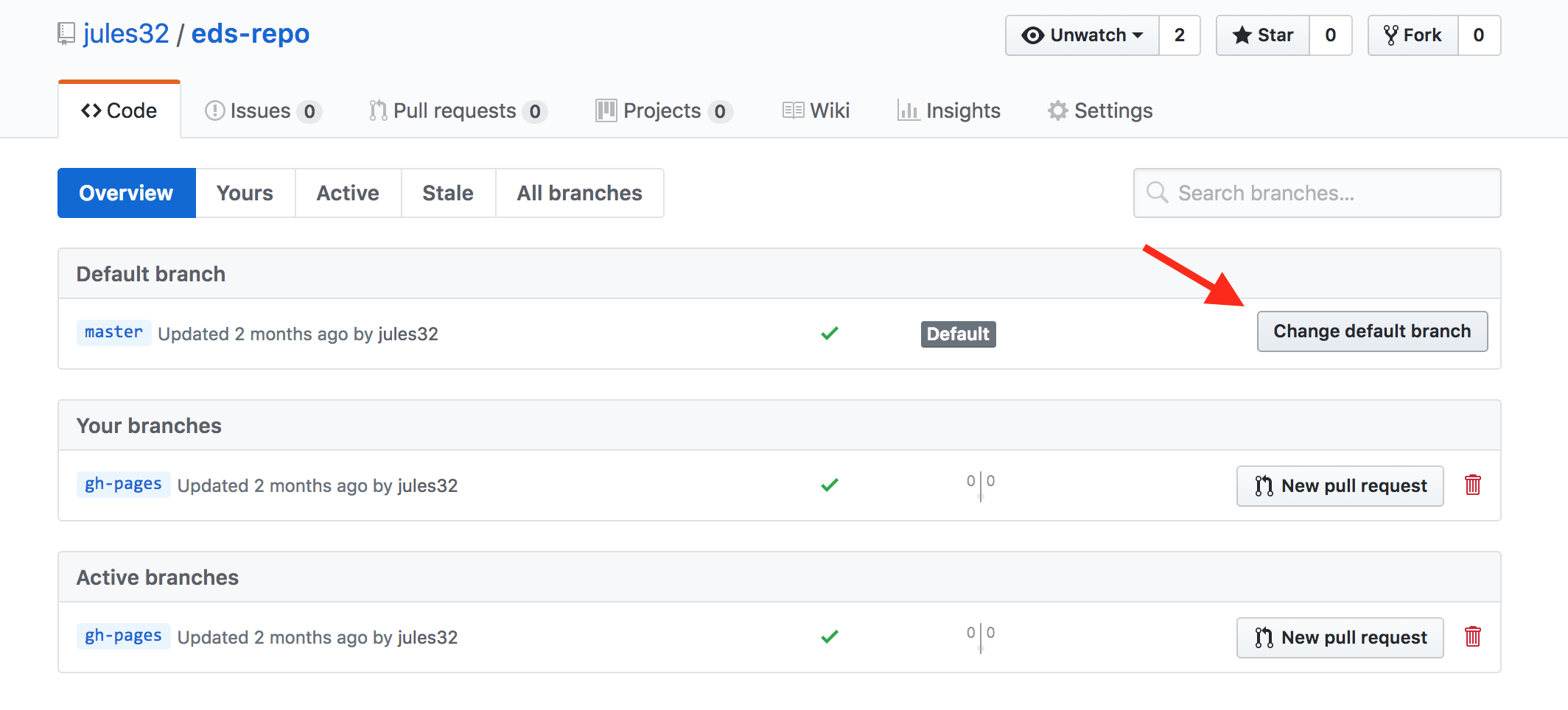The image size is (1568, 710).
Task: Switch to the Code tab
Action: [119, 110]
